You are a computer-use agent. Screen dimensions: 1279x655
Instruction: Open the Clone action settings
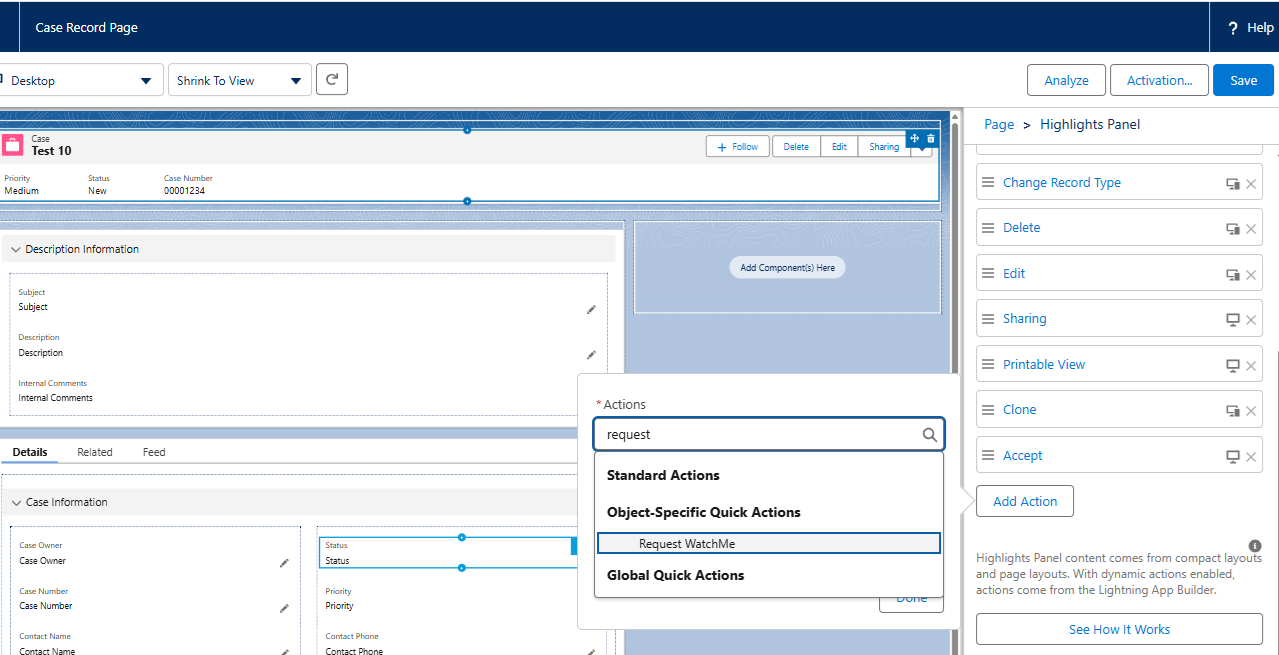1020,410
